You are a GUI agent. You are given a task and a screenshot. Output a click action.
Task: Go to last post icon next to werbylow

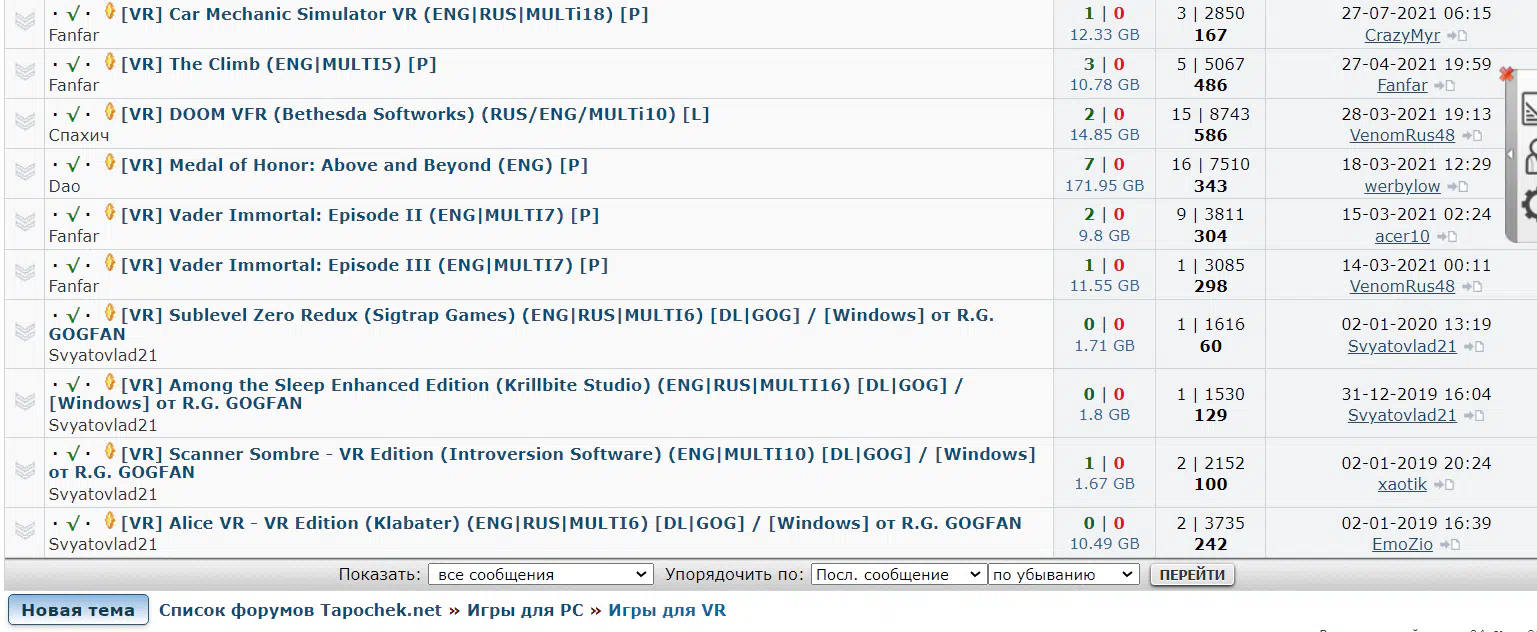point(1456,187)
